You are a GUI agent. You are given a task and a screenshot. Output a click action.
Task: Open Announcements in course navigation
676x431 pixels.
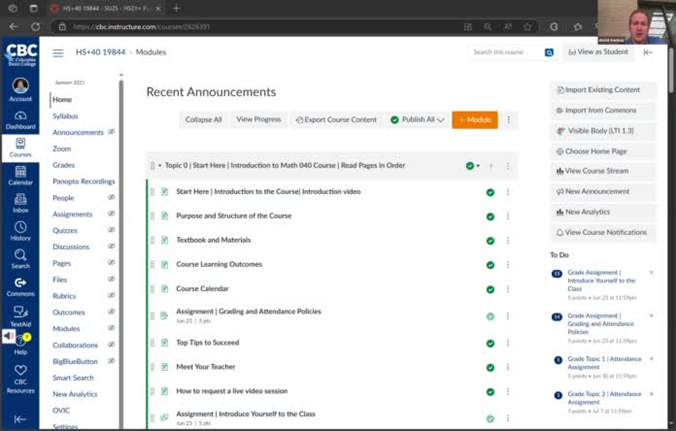pyautogui.click(x=78, y=132)
